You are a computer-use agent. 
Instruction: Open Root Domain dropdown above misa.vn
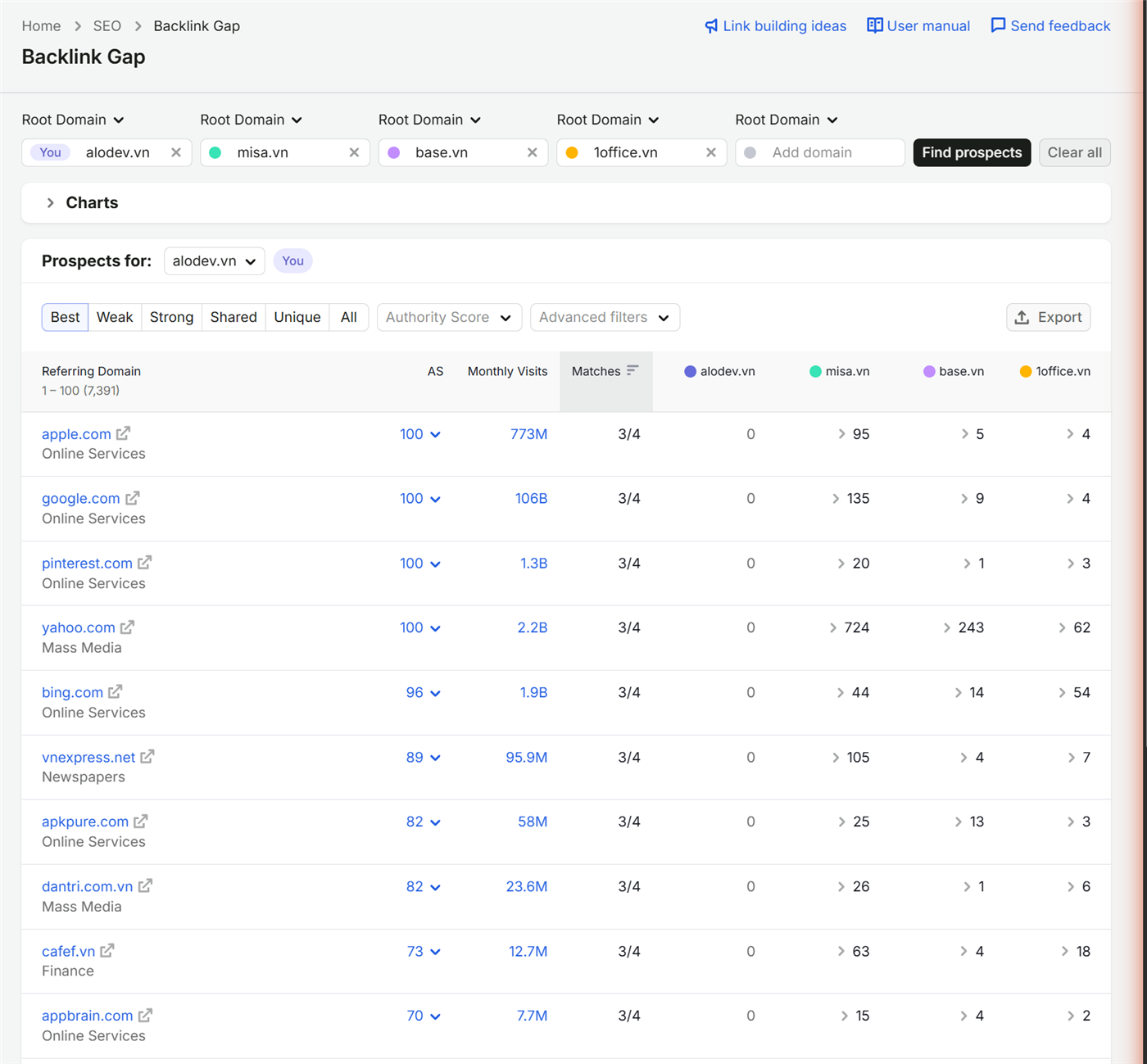(x=252, y=120)
